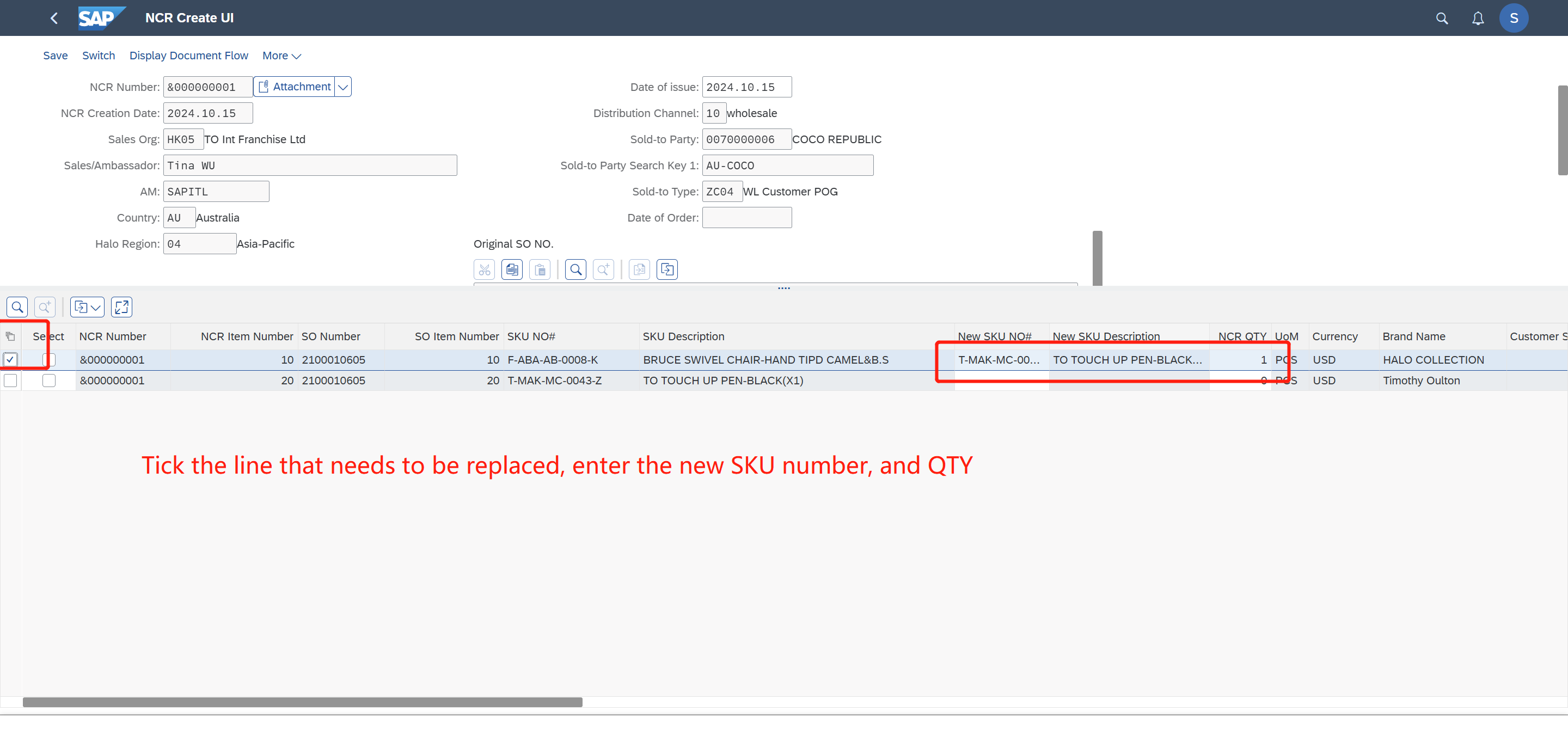1568x748 pixels.
Task: Untick the row selector for NCR item 10
Action: click(x=10, y=360)
